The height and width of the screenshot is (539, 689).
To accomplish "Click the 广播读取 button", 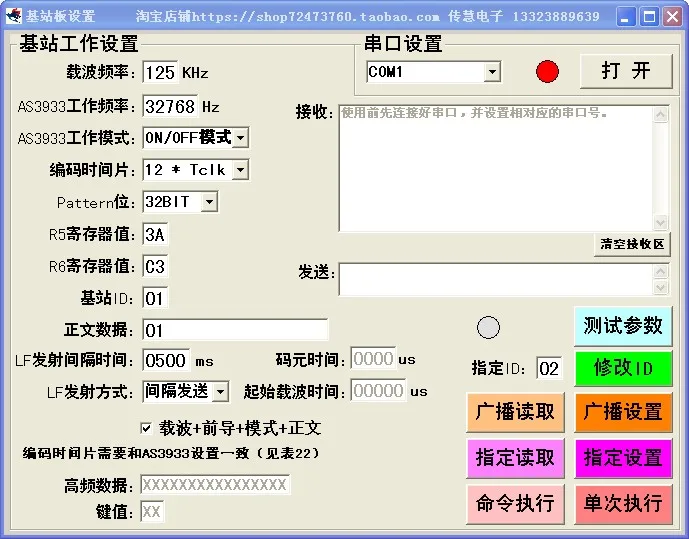I will tap(515, 412).
